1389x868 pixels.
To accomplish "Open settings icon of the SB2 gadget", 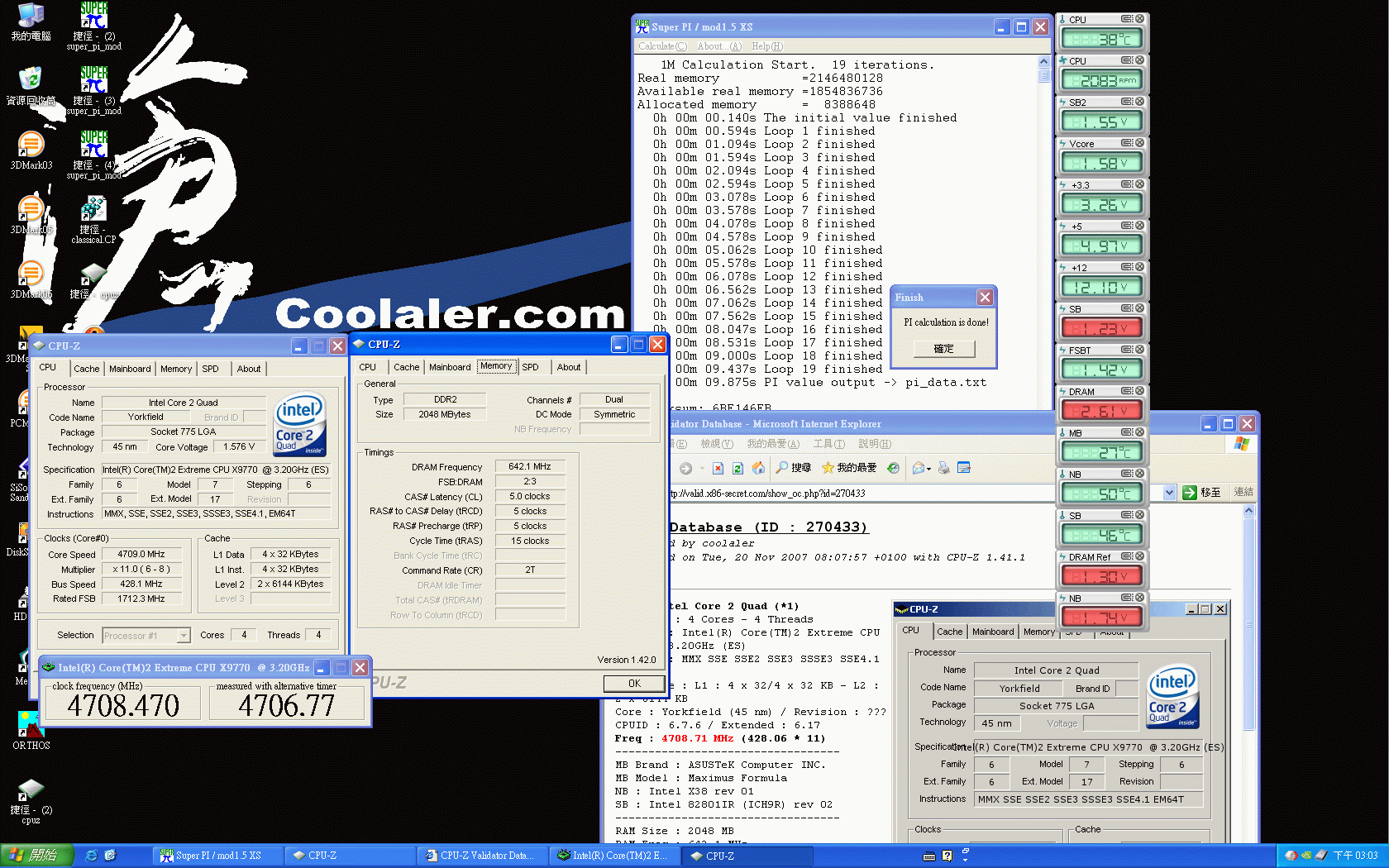I will 1127,102.
